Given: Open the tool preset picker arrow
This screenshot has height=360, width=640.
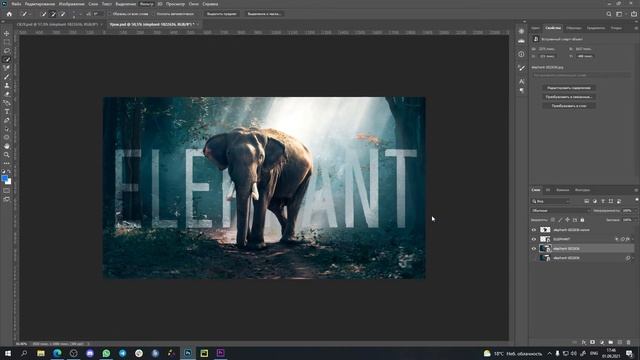Looking at the screenshot, I should 30,14.
